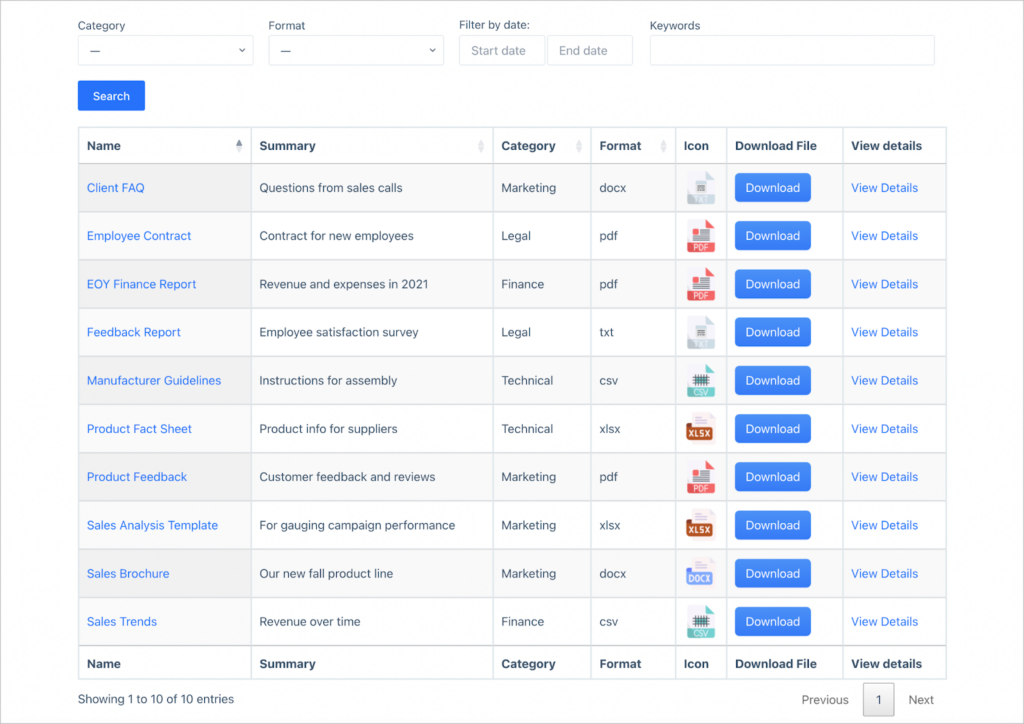Download the Manufacturer Guidelines file
Viewport: 1024px width, 724px height.
[x=773, y=381]
